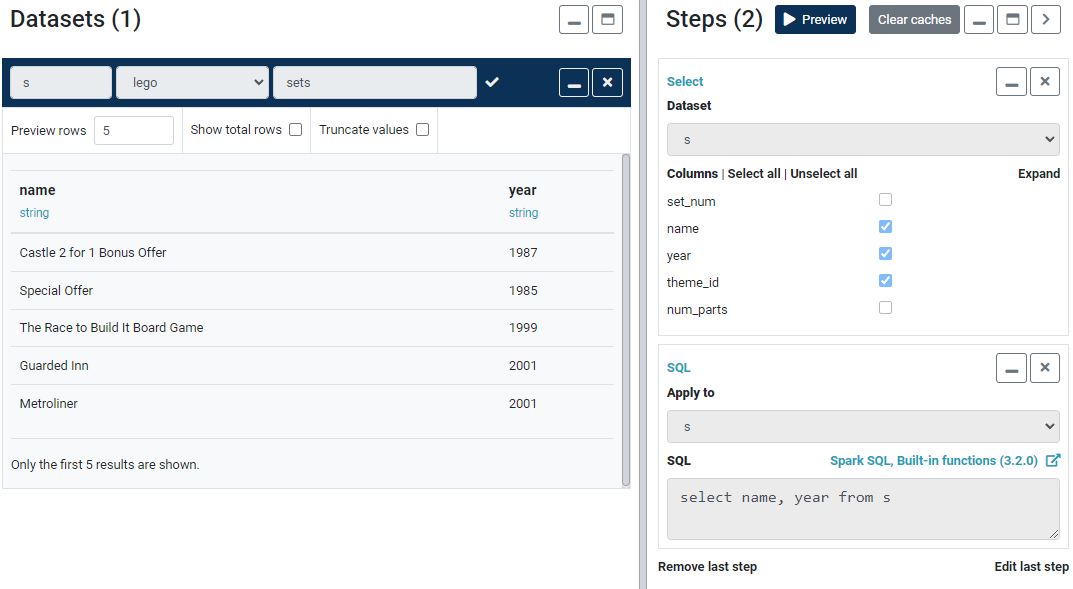The width and height of the screenshot is (1073, 589).
Task: Click the Clear caches button
Action: [x=914, y=19]
